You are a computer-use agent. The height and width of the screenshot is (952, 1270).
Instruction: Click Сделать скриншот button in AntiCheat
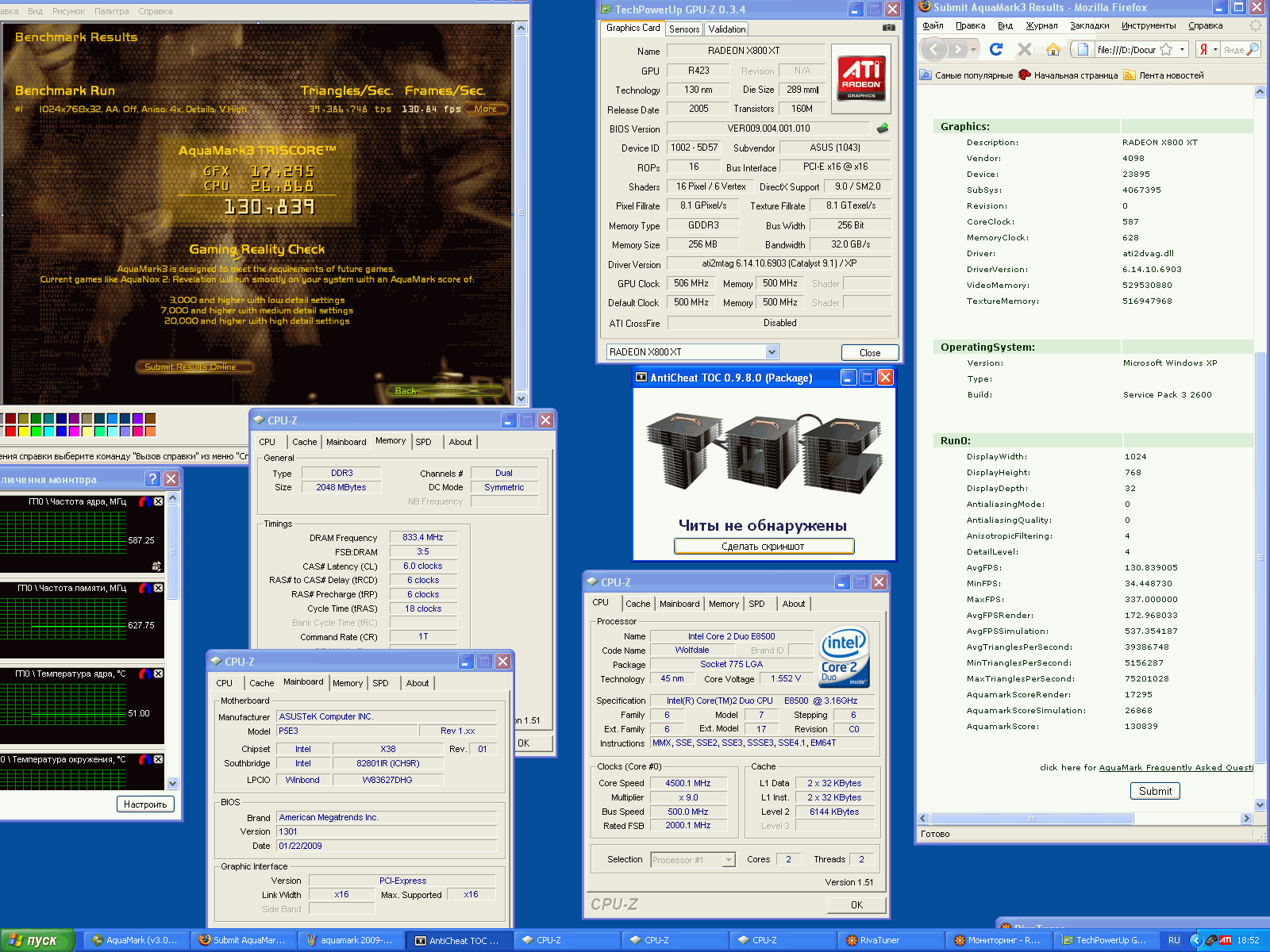coord(764,547)
